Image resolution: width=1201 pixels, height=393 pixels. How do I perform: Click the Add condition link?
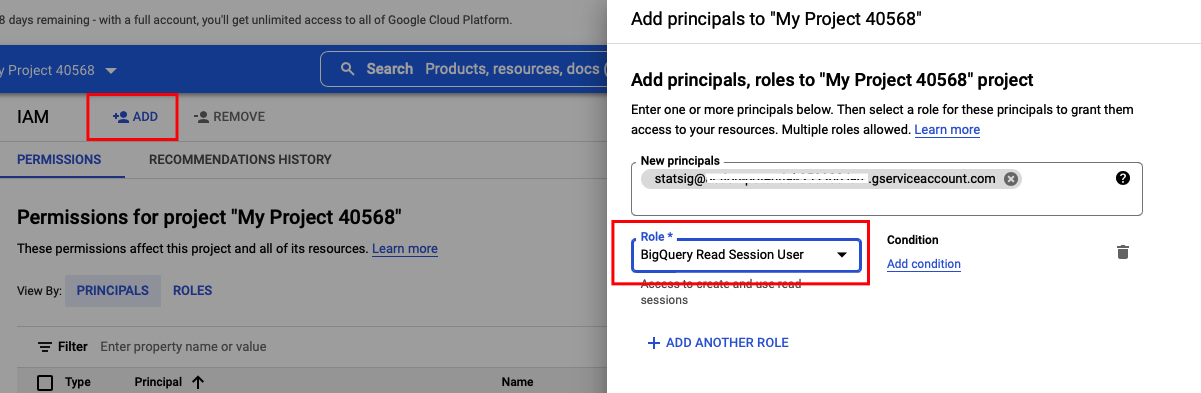[x=924, y=264]
